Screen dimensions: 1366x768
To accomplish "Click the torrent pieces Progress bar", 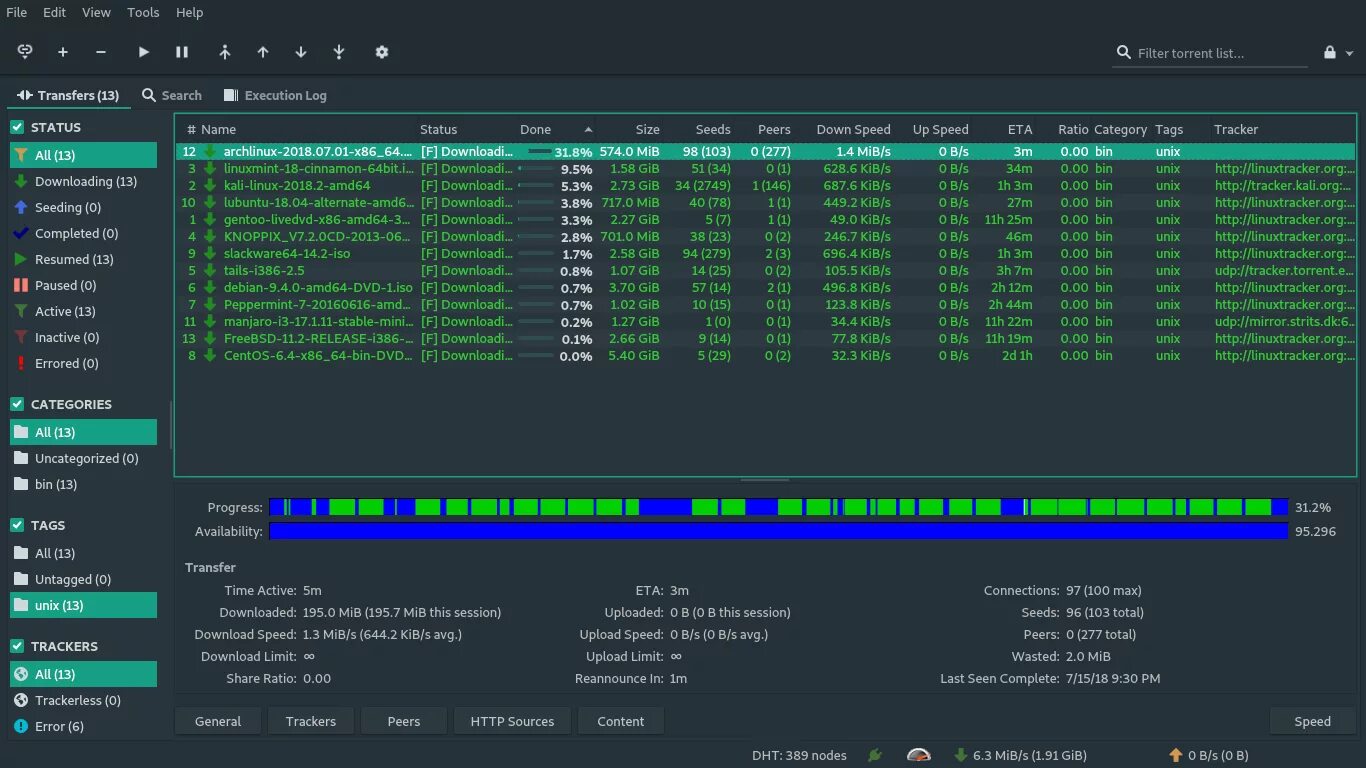I will 779,507.
